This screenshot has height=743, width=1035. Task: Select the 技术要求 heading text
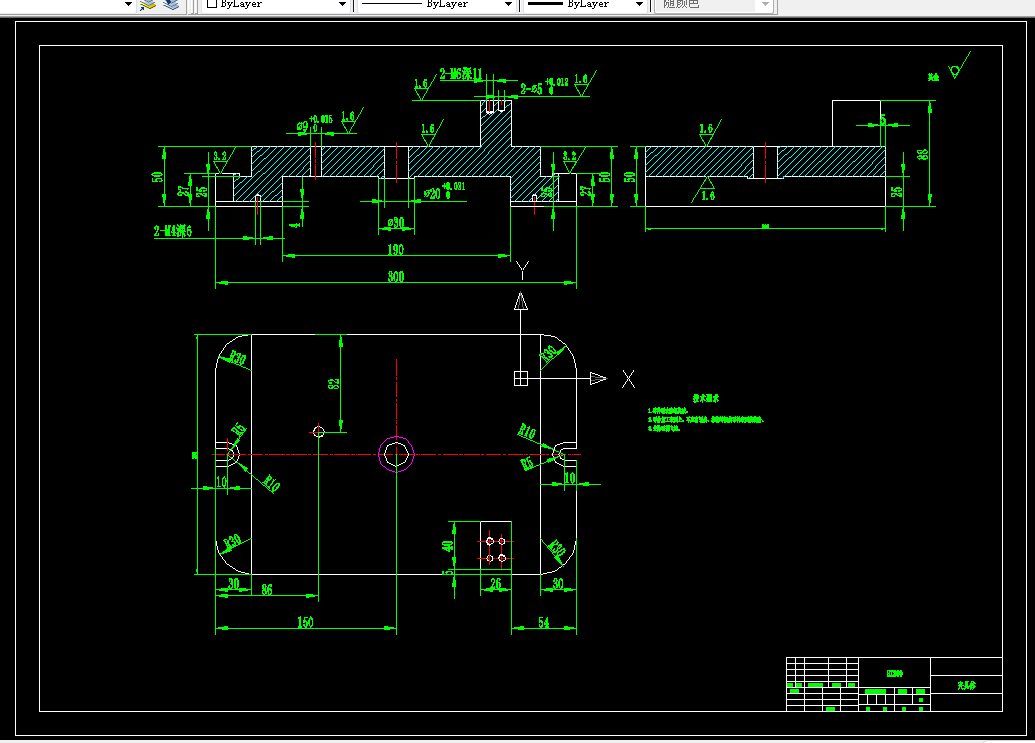(x=706, y=398)
